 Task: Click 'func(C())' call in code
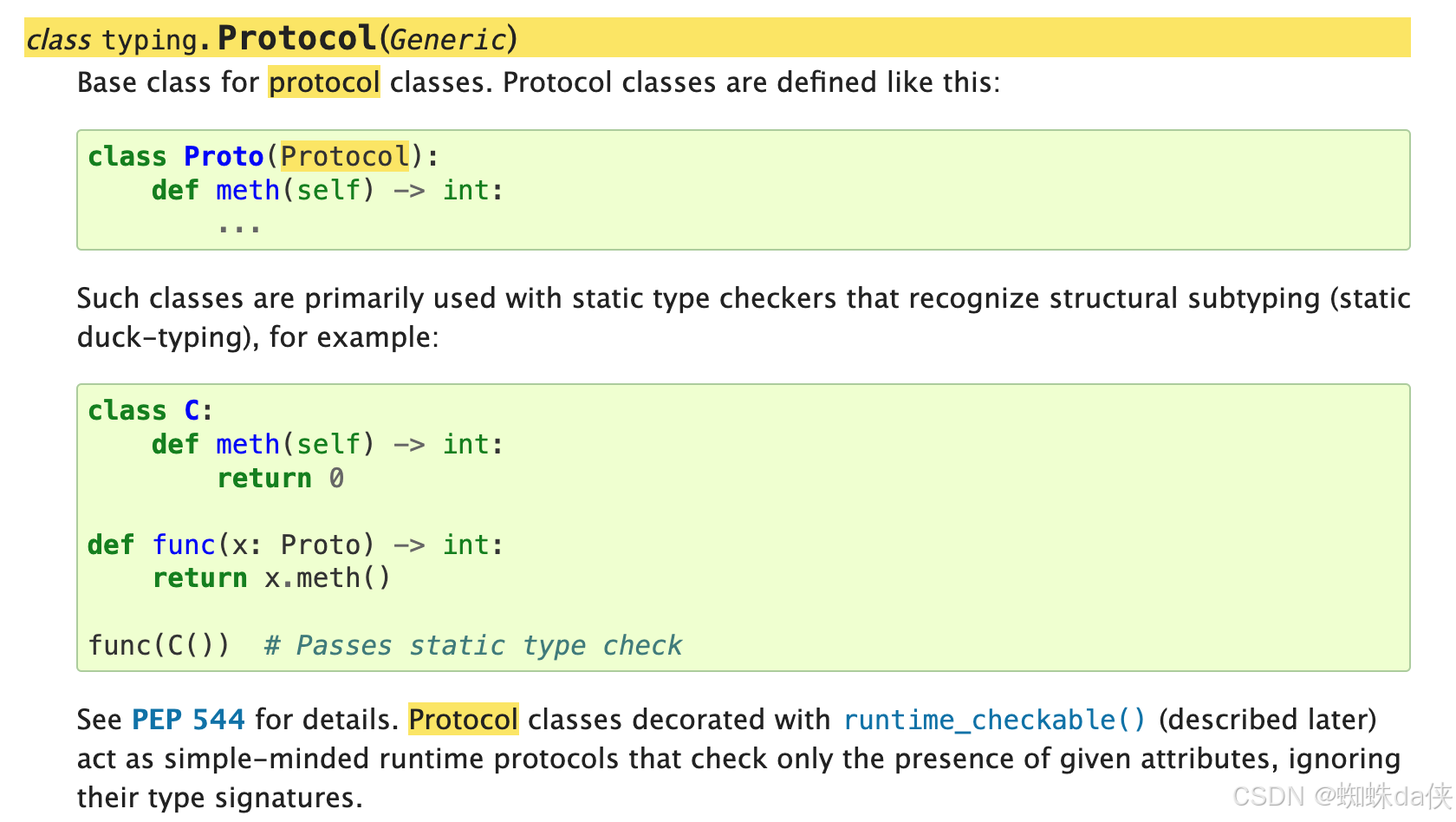159,645
